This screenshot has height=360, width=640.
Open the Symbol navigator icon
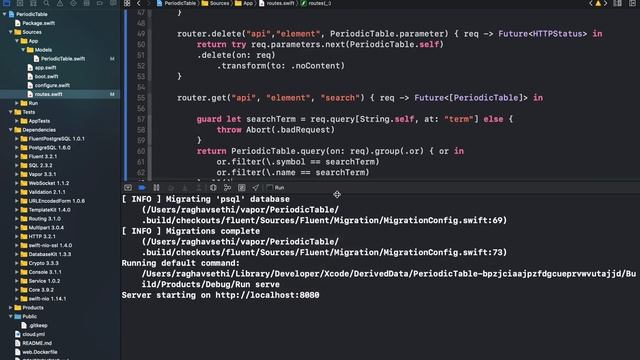[33, 3]
